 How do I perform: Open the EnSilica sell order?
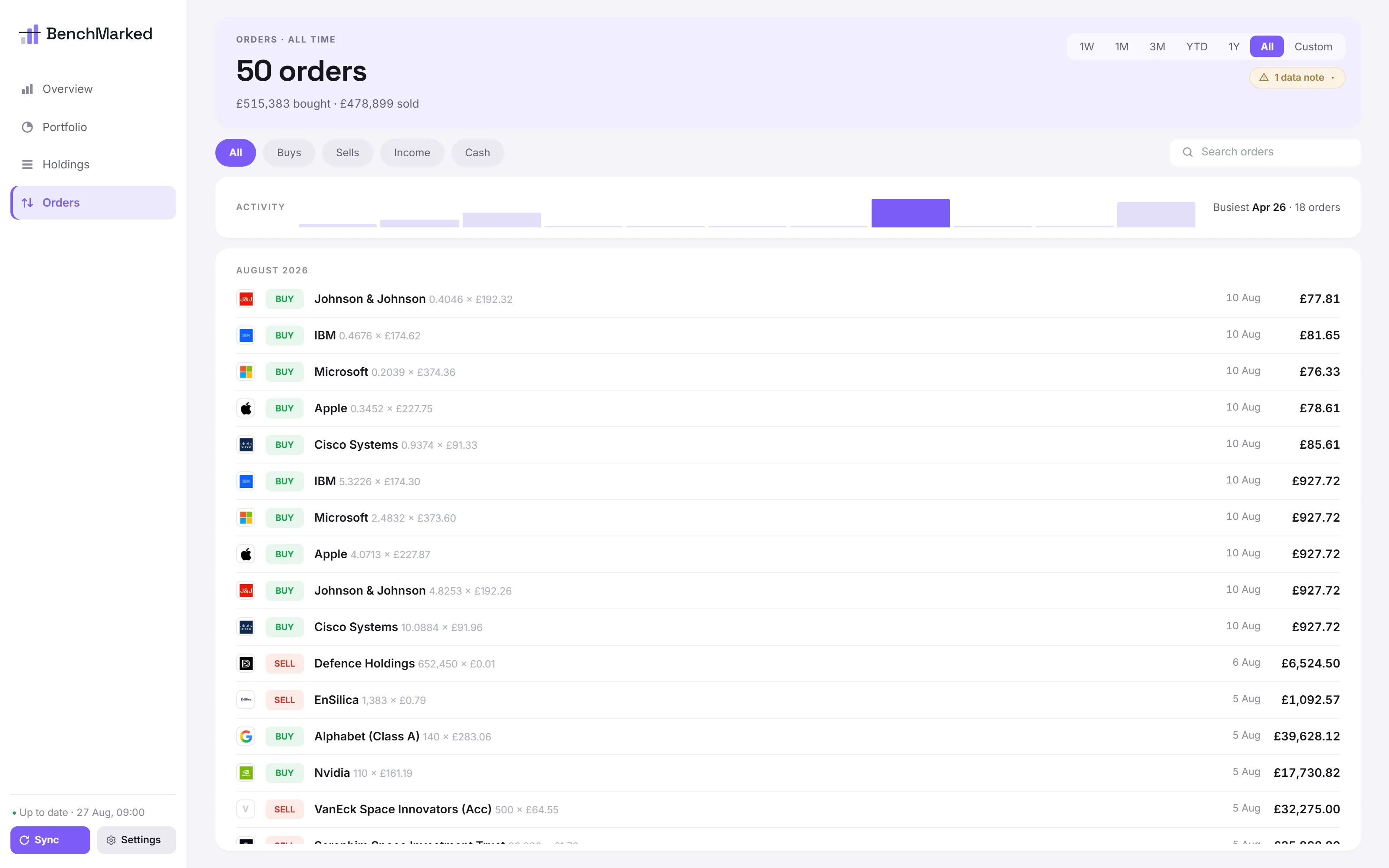[788, 700]
